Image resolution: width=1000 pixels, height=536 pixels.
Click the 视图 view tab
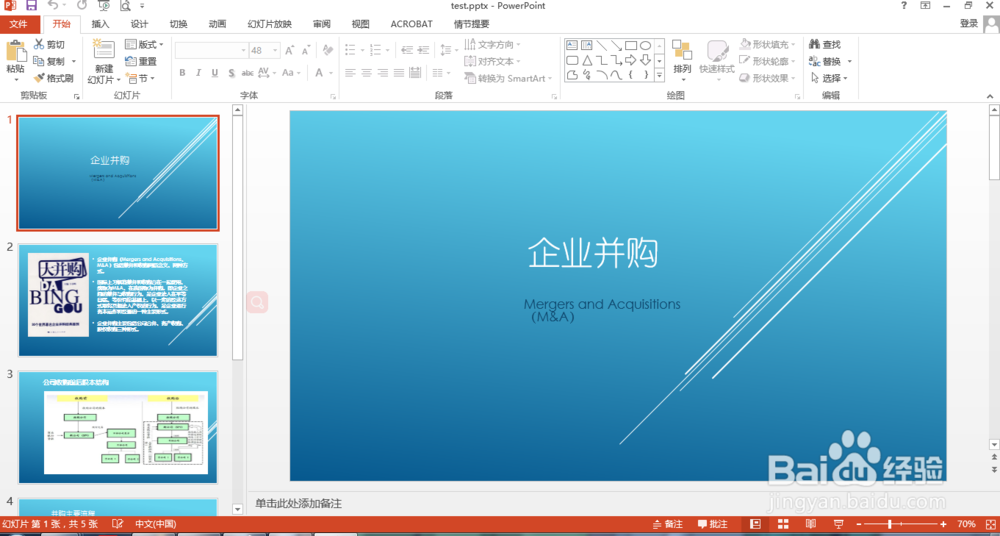(x=360, y=24)
